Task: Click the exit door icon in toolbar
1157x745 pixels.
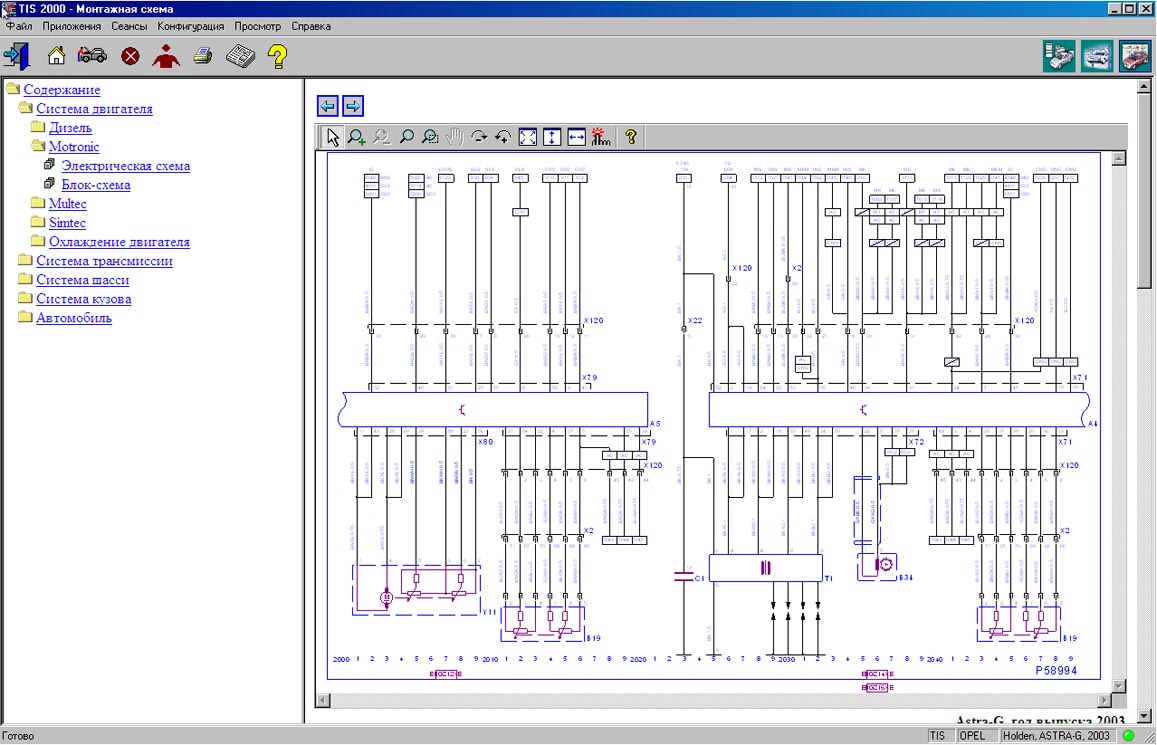Action: pos(17,56)
